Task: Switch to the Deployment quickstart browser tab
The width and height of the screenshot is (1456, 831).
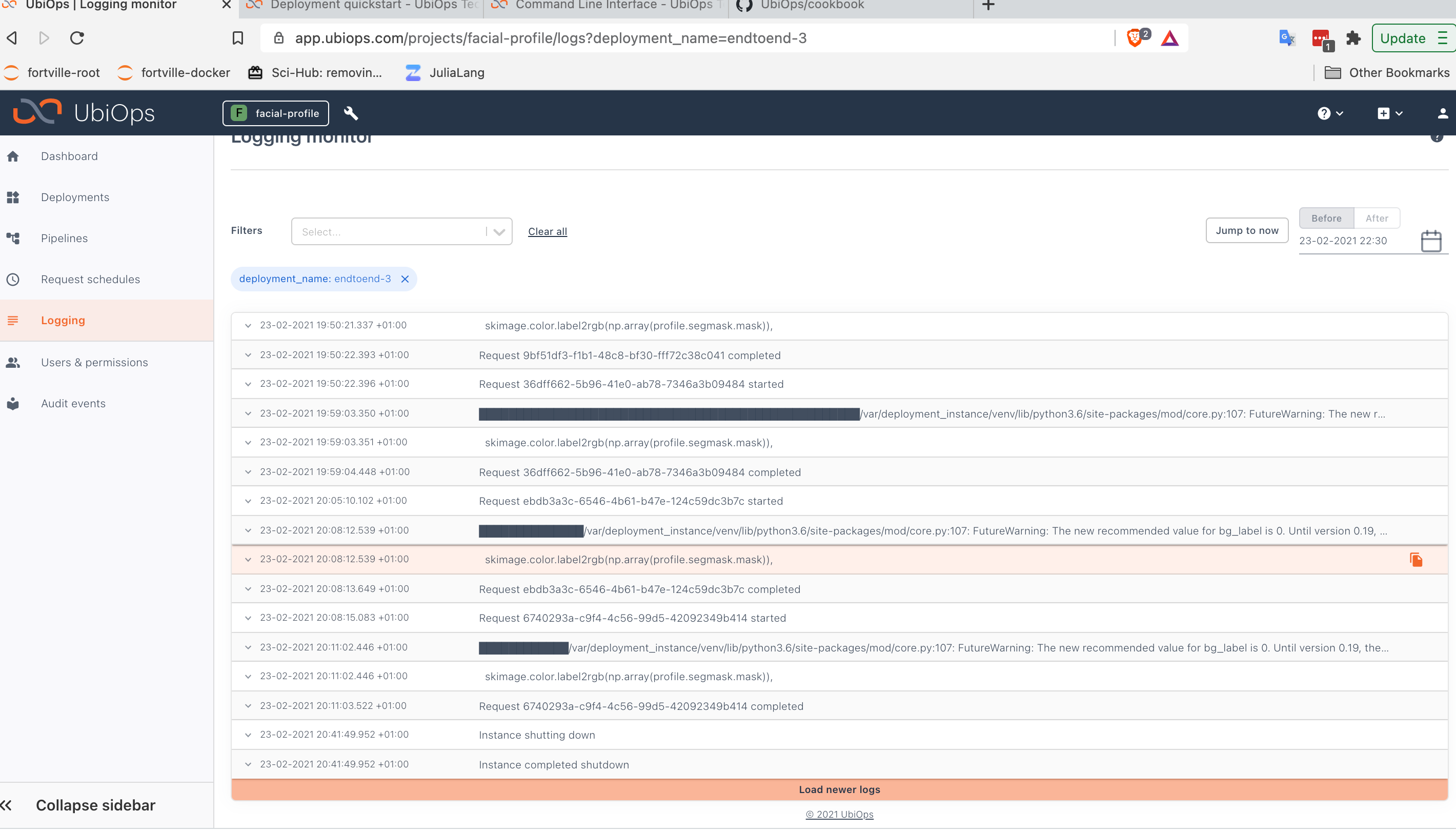Action: pyautogui.click(x=365, y=6)
